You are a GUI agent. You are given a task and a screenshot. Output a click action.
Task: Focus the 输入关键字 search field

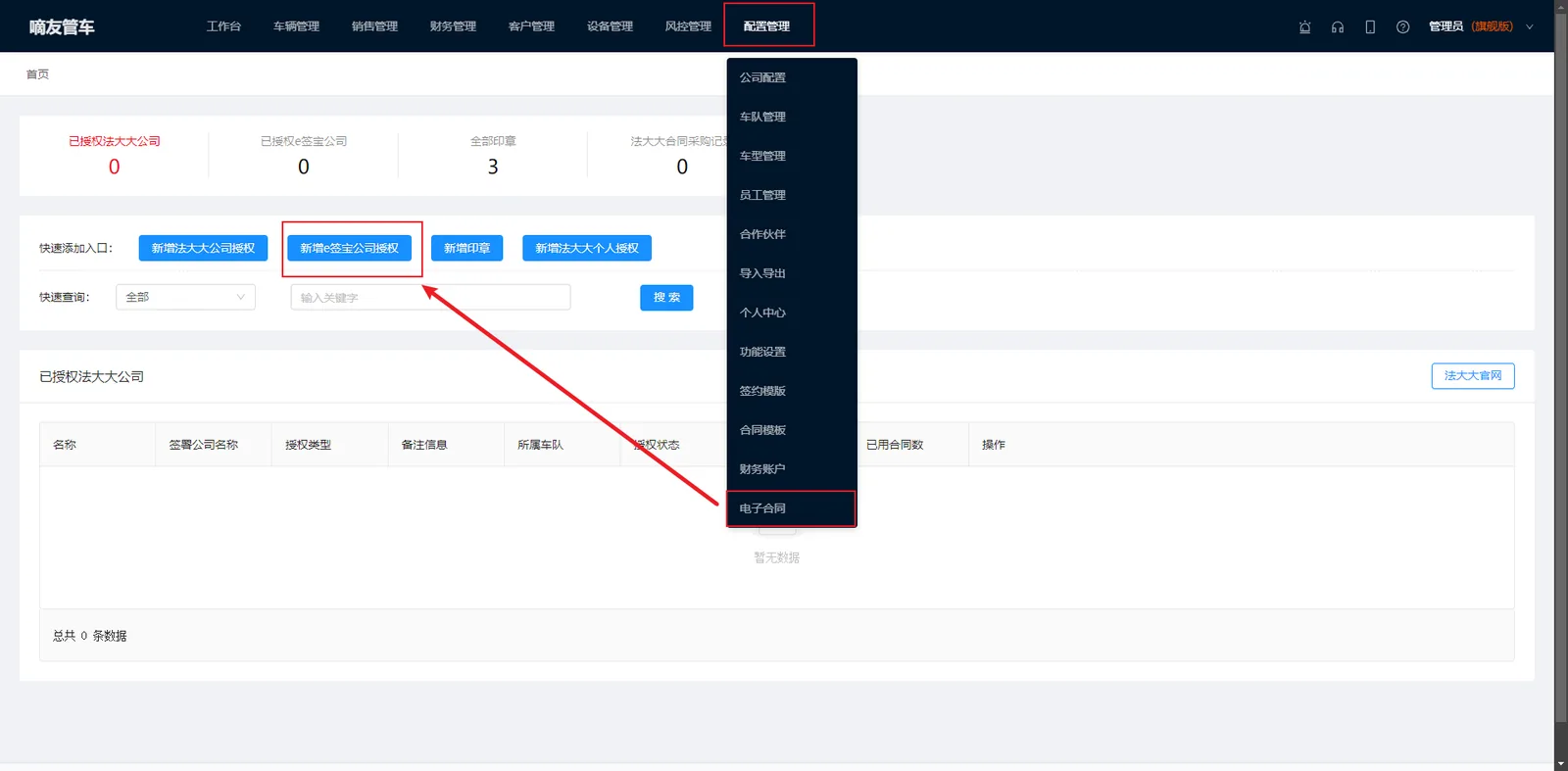[430, 297]
